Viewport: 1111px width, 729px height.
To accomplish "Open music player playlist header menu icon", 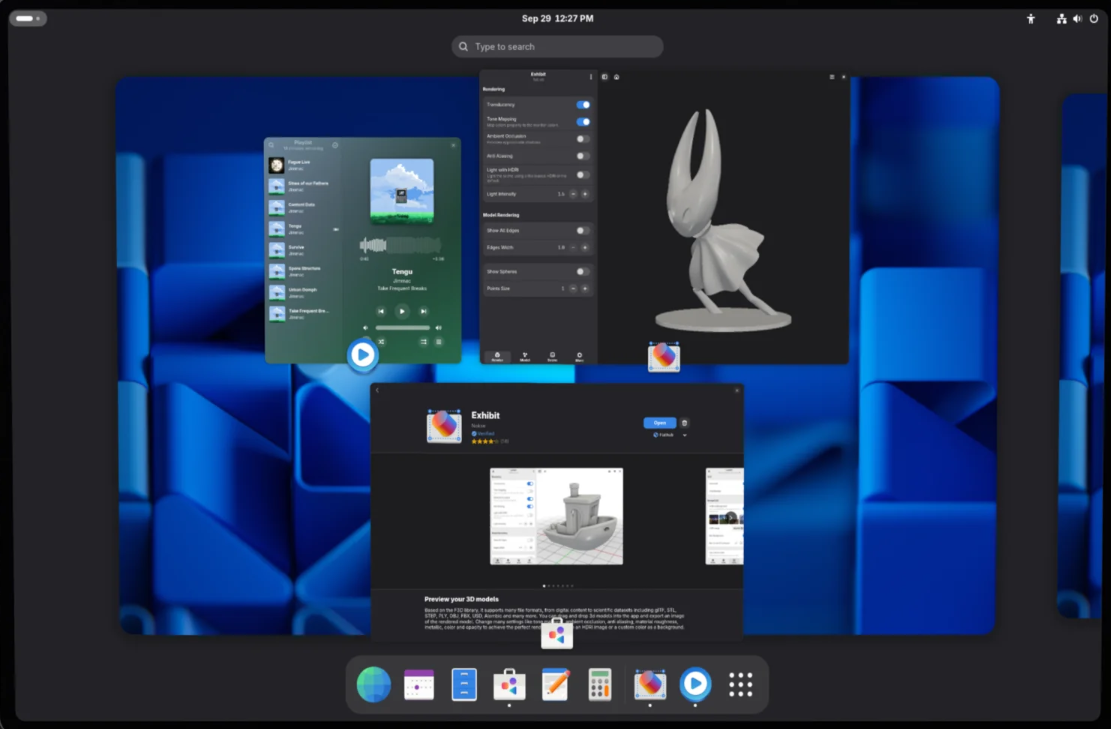I will pyautogui.click(x=335, y=145).
